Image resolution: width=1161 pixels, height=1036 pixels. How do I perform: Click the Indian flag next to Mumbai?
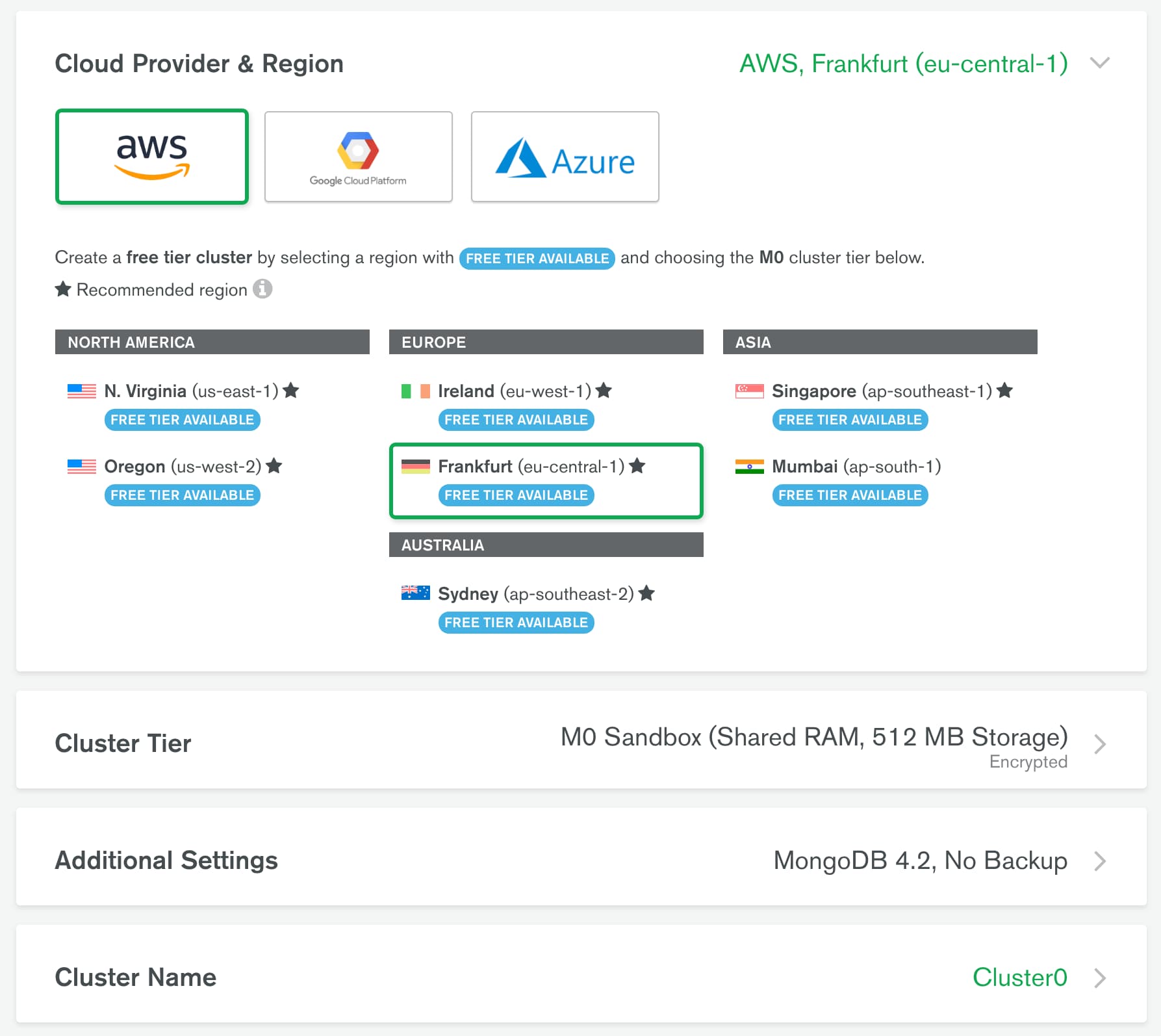tap(750, 467)
